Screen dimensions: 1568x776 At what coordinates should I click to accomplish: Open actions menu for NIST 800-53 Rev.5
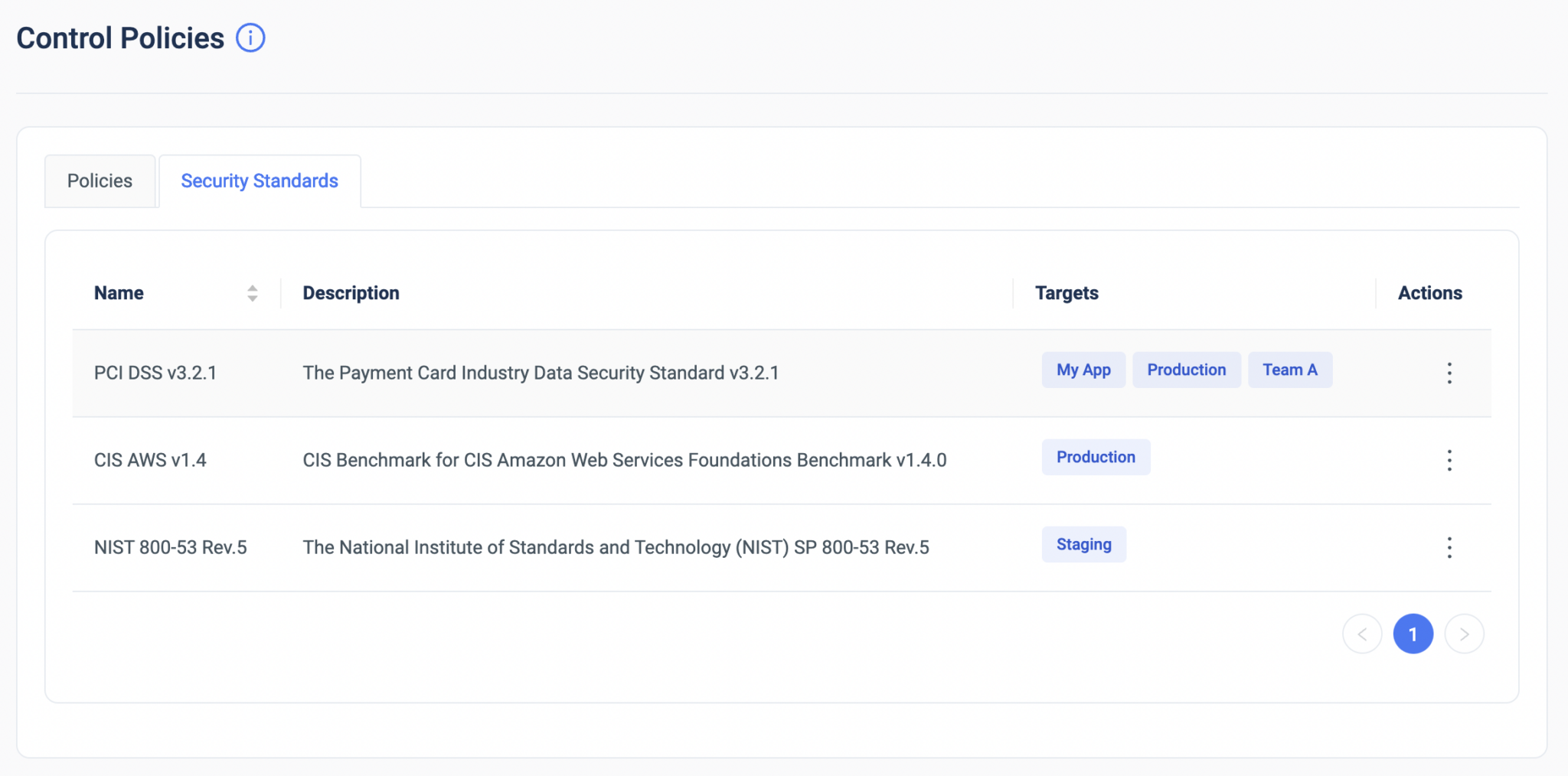(1449, 547)
